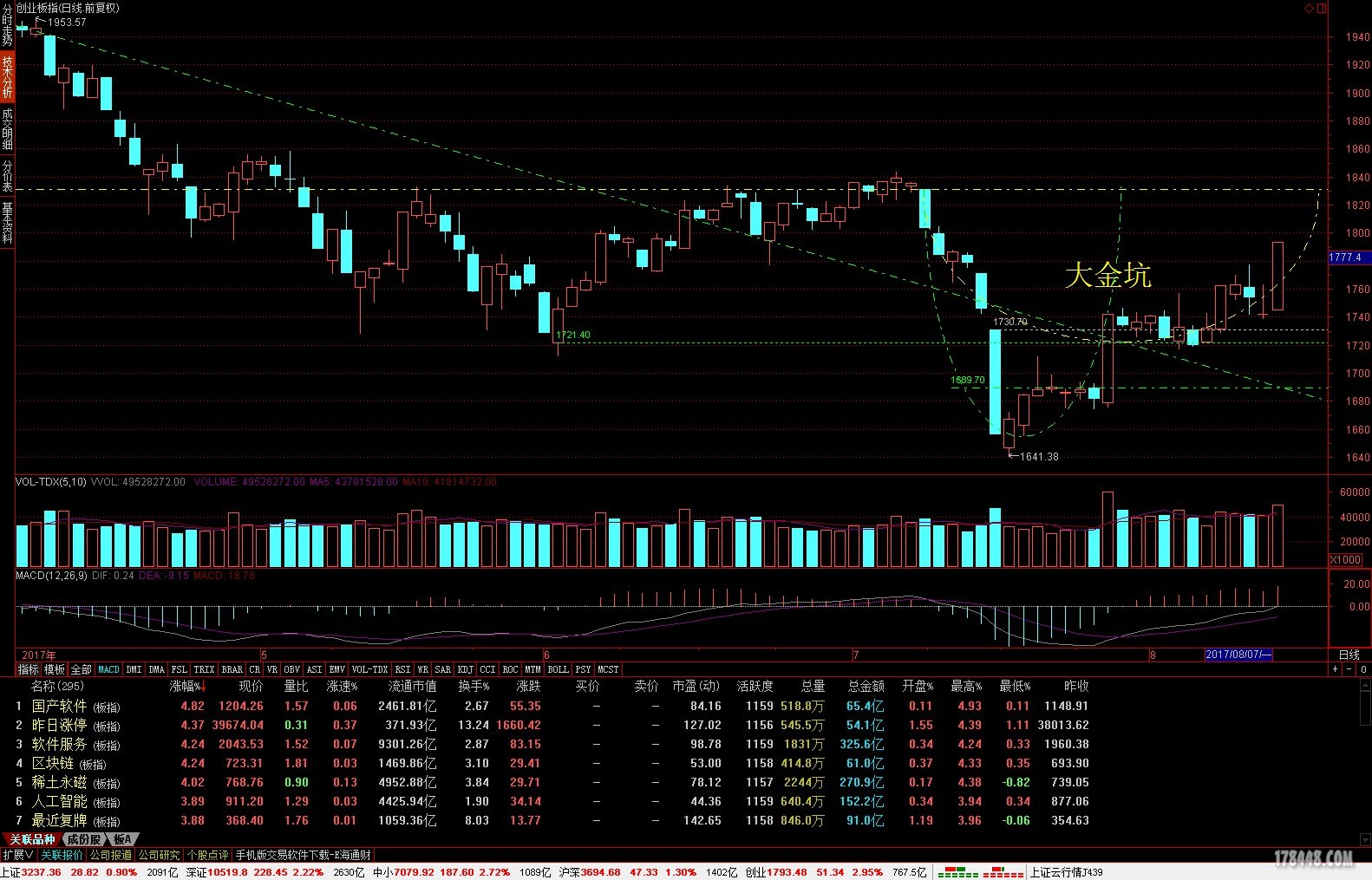Click the 指标 indicator button
Viewport: 1372px width, 880px height.
pyautogui.click(x=29, y=669)
